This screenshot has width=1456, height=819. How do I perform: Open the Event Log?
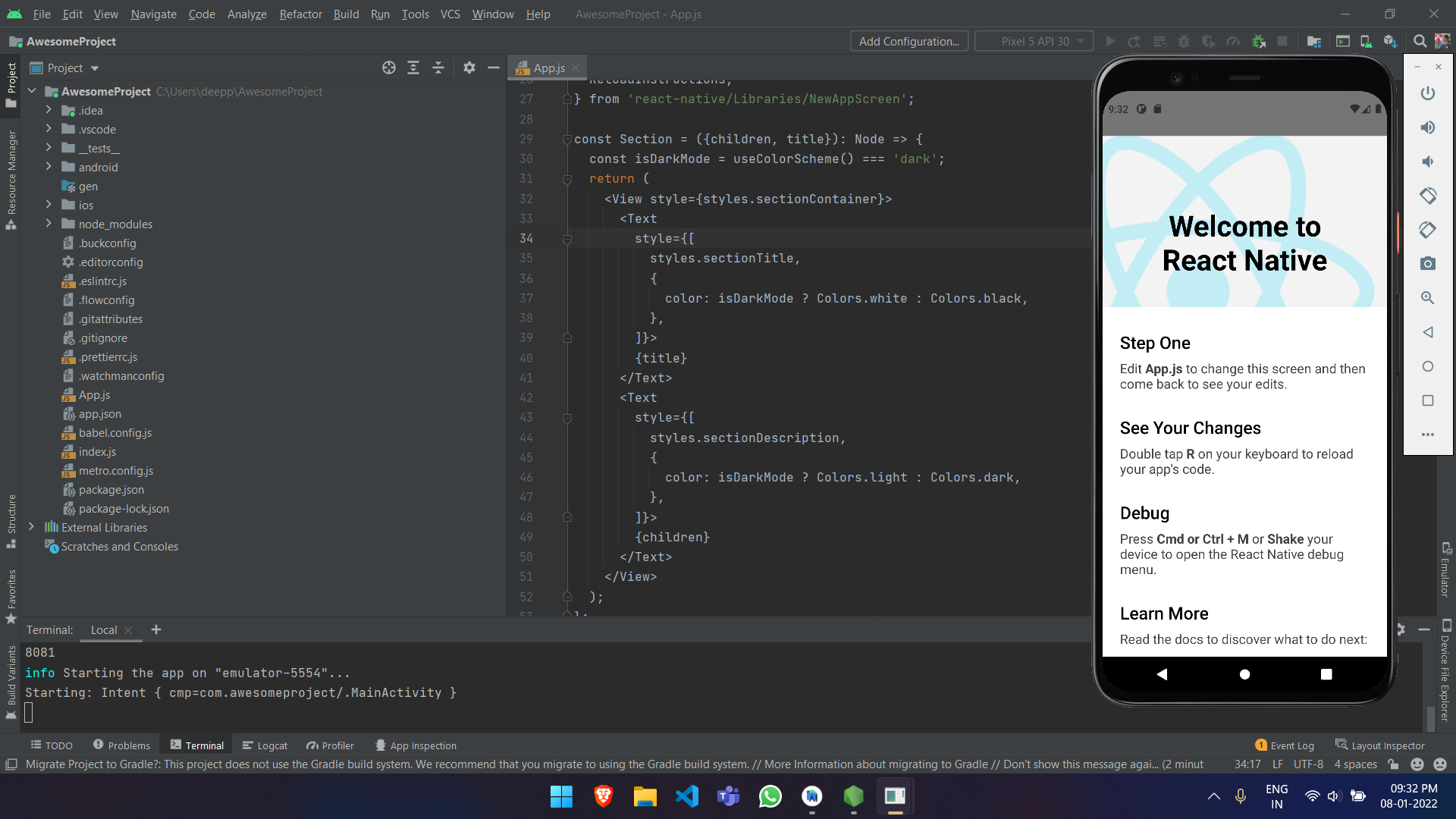1284,745
